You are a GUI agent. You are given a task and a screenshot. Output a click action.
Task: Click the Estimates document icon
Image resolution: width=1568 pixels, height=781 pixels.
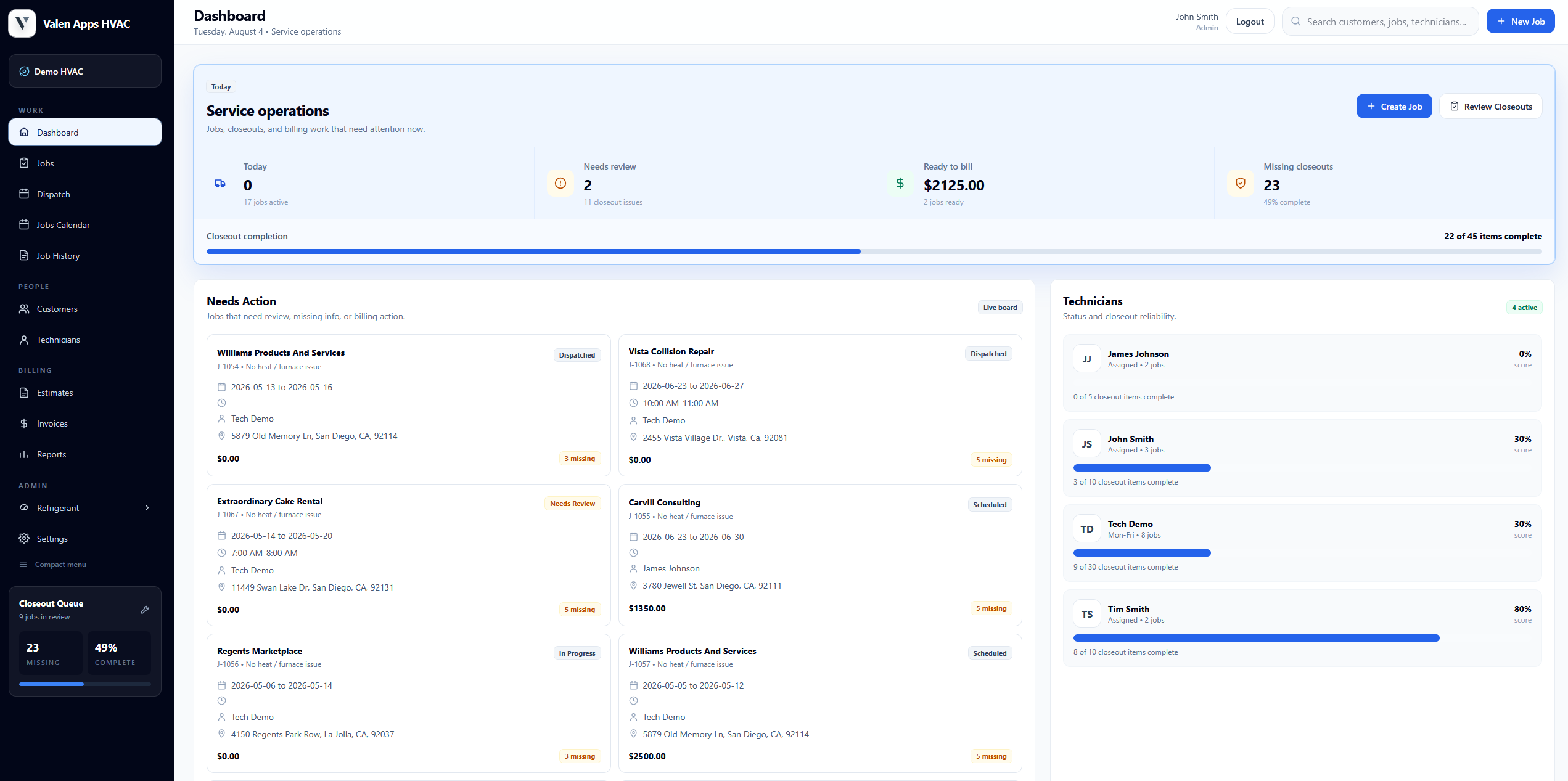pos(24,392)
